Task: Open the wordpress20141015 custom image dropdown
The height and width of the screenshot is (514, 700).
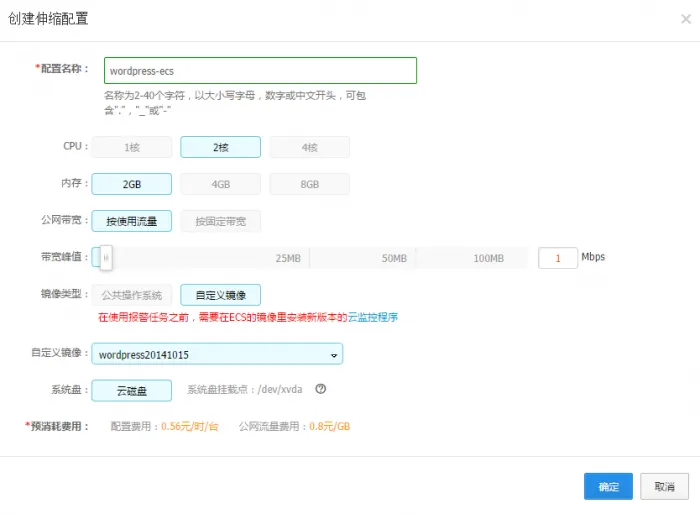Action: click(x=217, y=354)
